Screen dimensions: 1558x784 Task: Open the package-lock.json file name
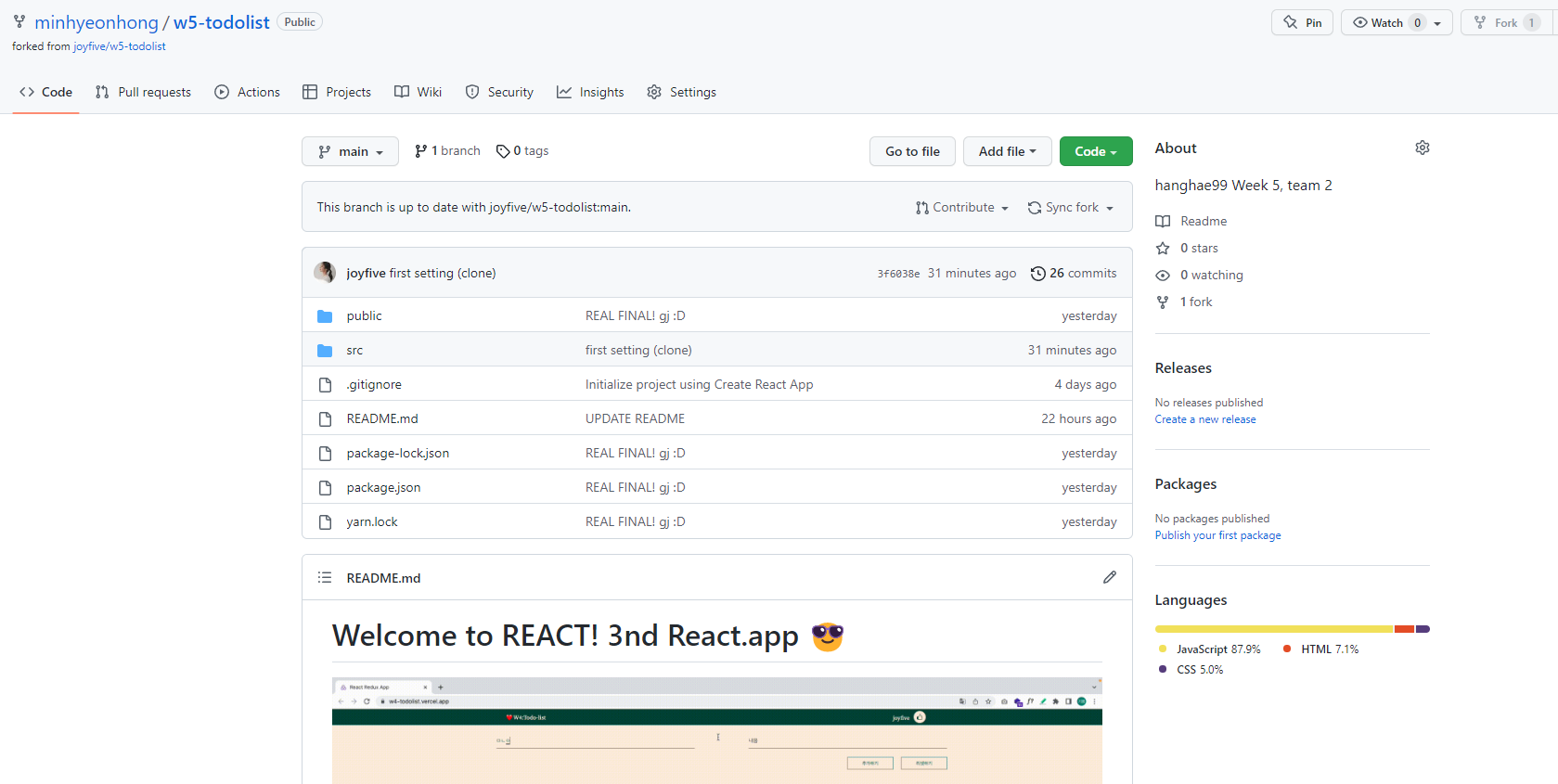pyautogui.click(x=398, y=454)
